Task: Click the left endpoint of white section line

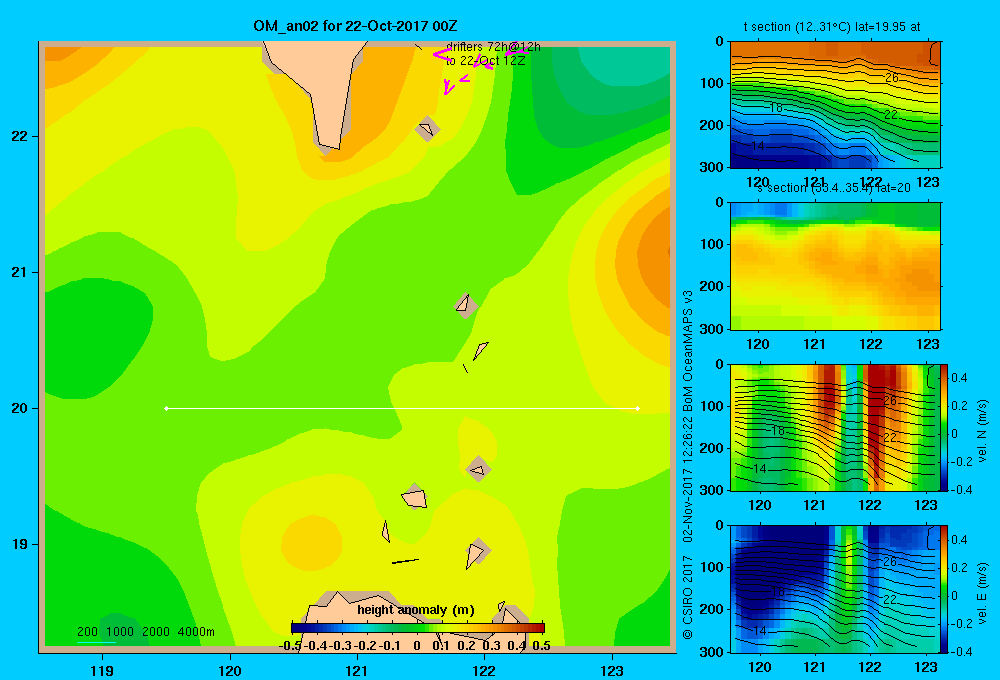Action: click(x=166, y=408)
